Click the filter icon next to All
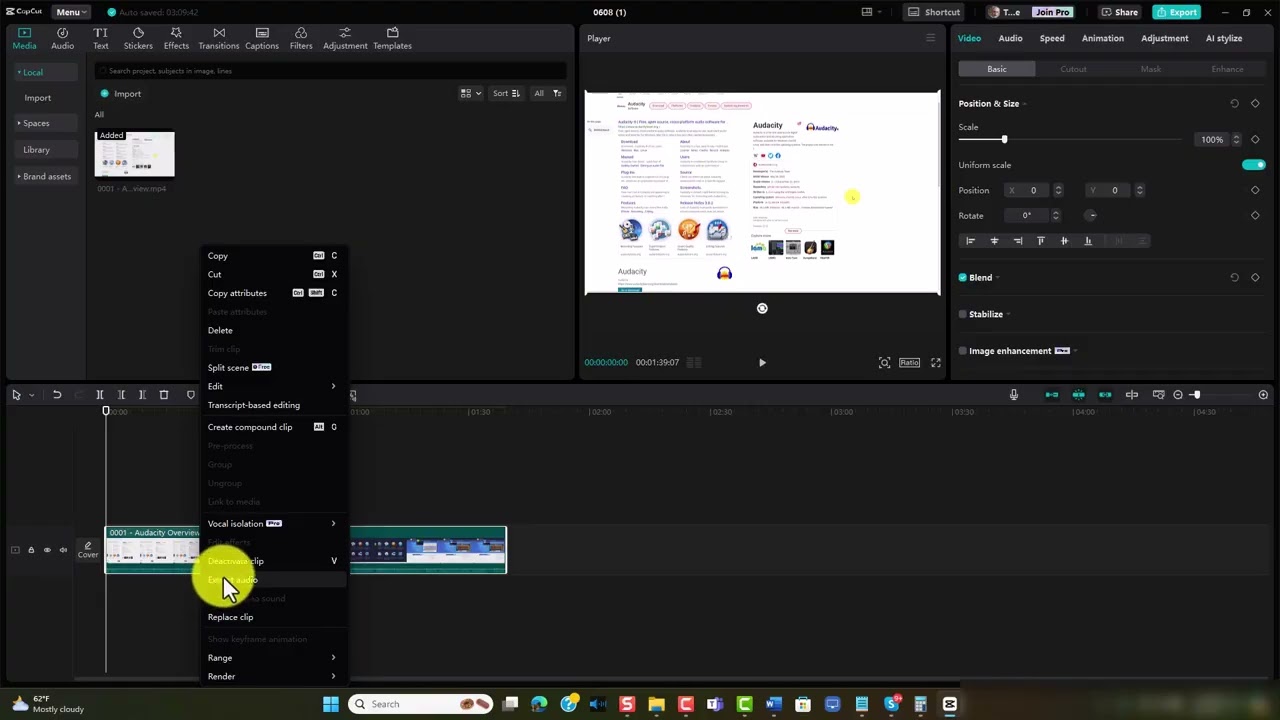 coord(557,94)
